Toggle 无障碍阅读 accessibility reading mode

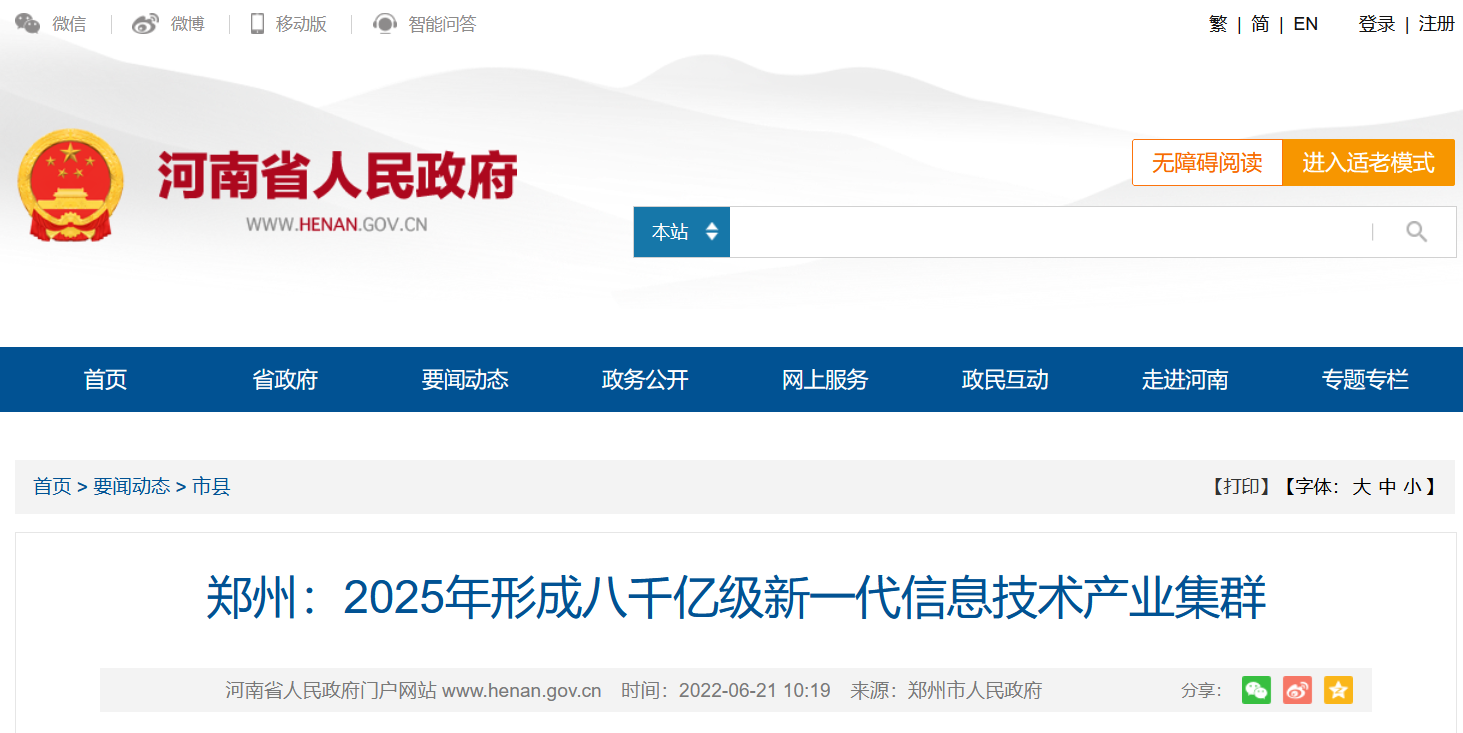tap(1207, 162)
